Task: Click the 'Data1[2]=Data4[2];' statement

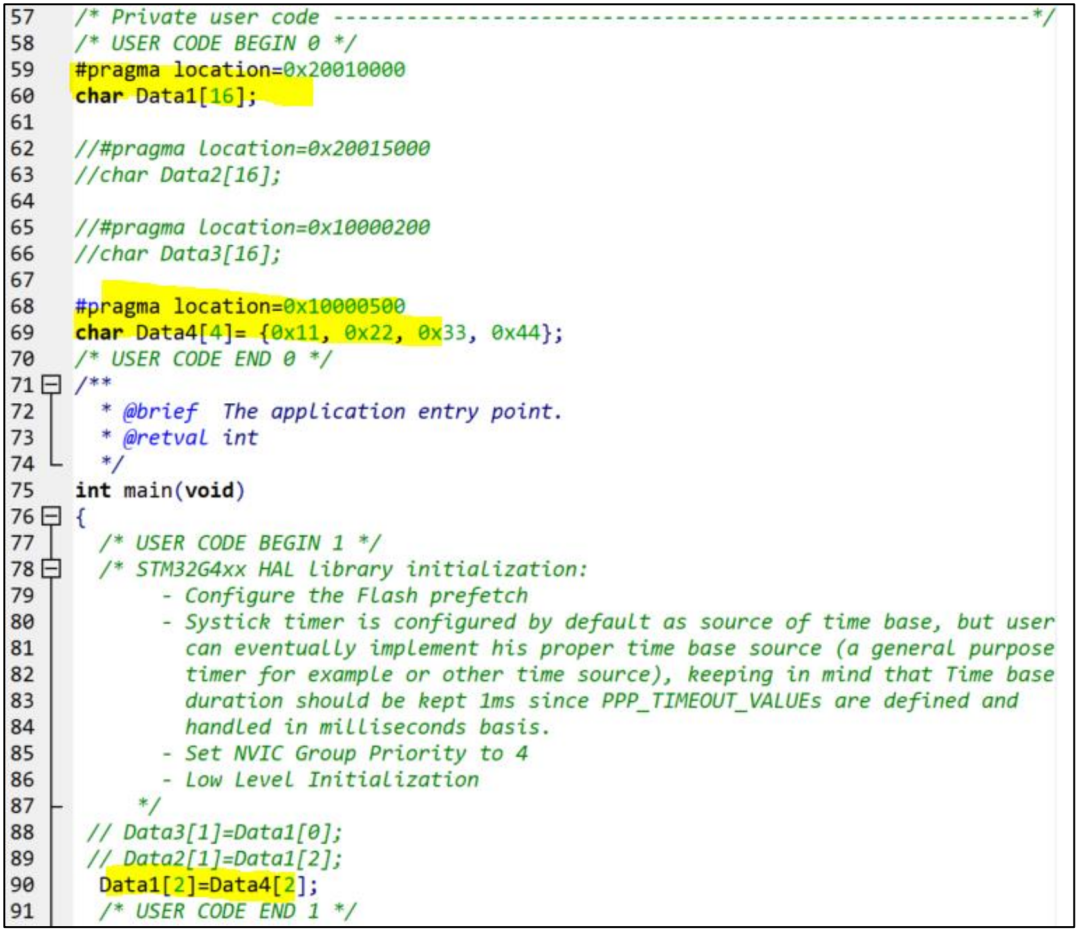Action: tap(209, 885)
